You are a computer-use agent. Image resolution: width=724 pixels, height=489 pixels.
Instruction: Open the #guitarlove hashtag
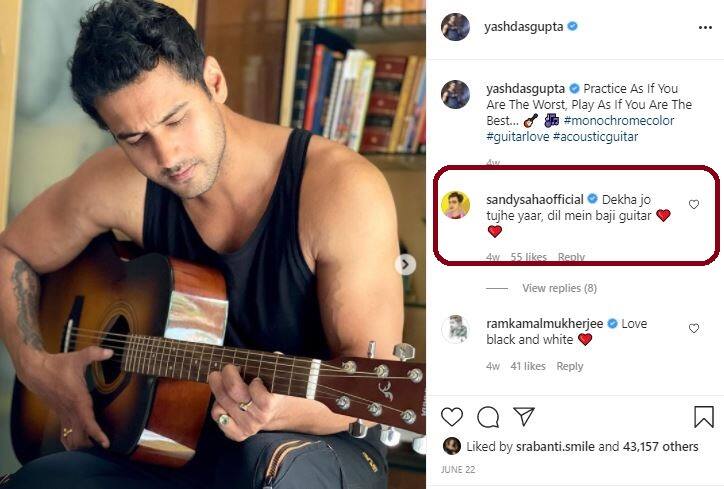(518, 137)
